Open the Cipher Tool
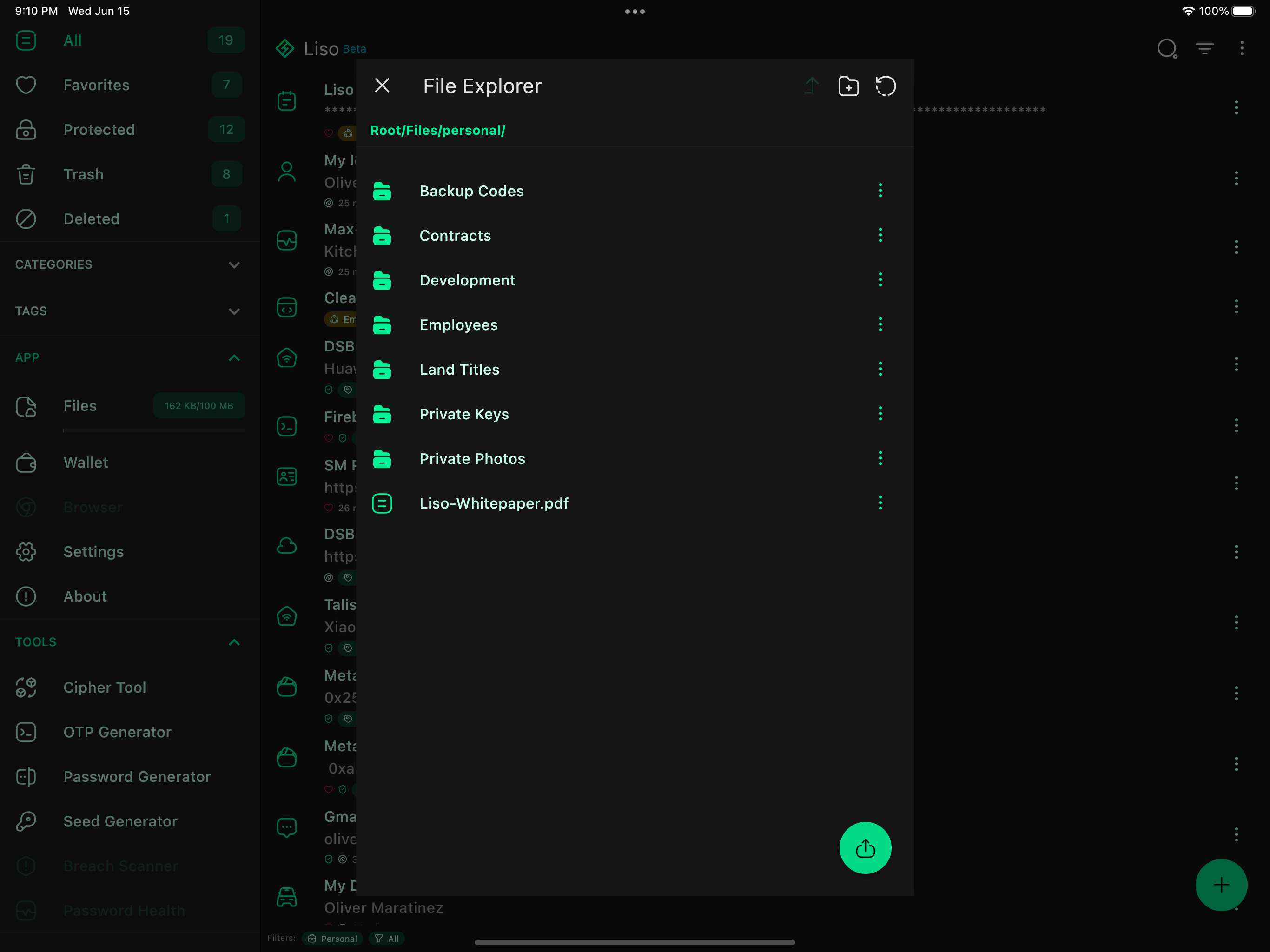The image size is (1270, 952). tap(104, 687)
